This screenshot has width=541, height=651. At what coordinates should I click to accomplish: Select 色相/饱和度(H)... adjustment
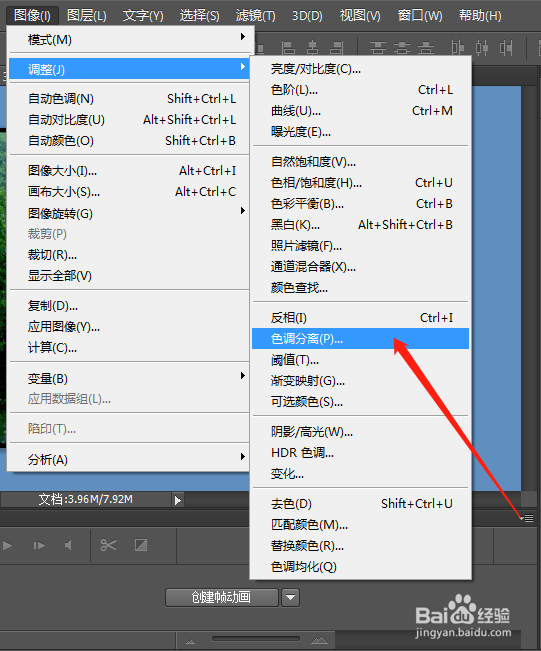click(x=360, y=183)
